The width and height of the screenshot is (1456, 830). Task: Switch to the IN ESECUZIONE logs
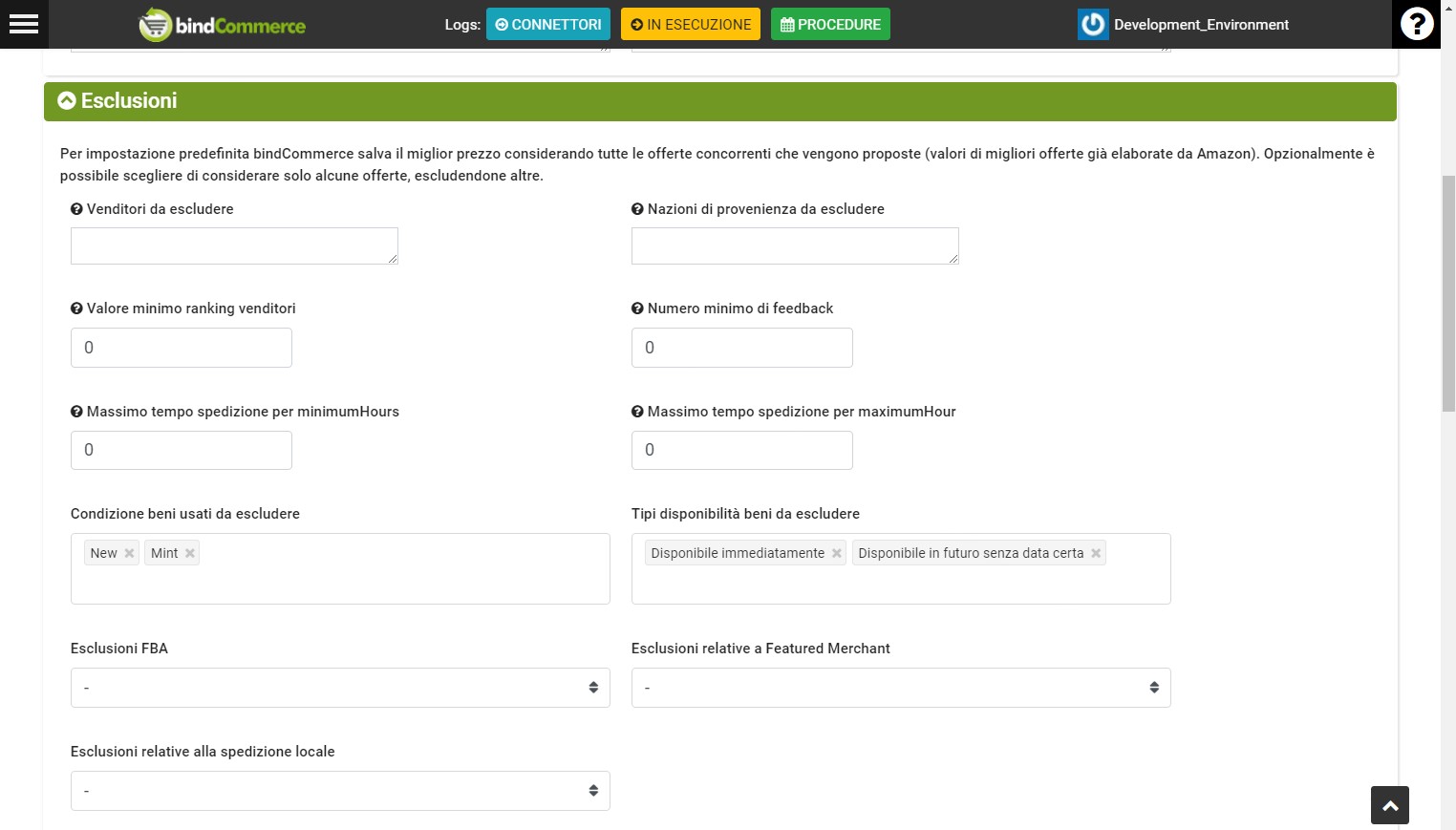click(x=690, y=24)
